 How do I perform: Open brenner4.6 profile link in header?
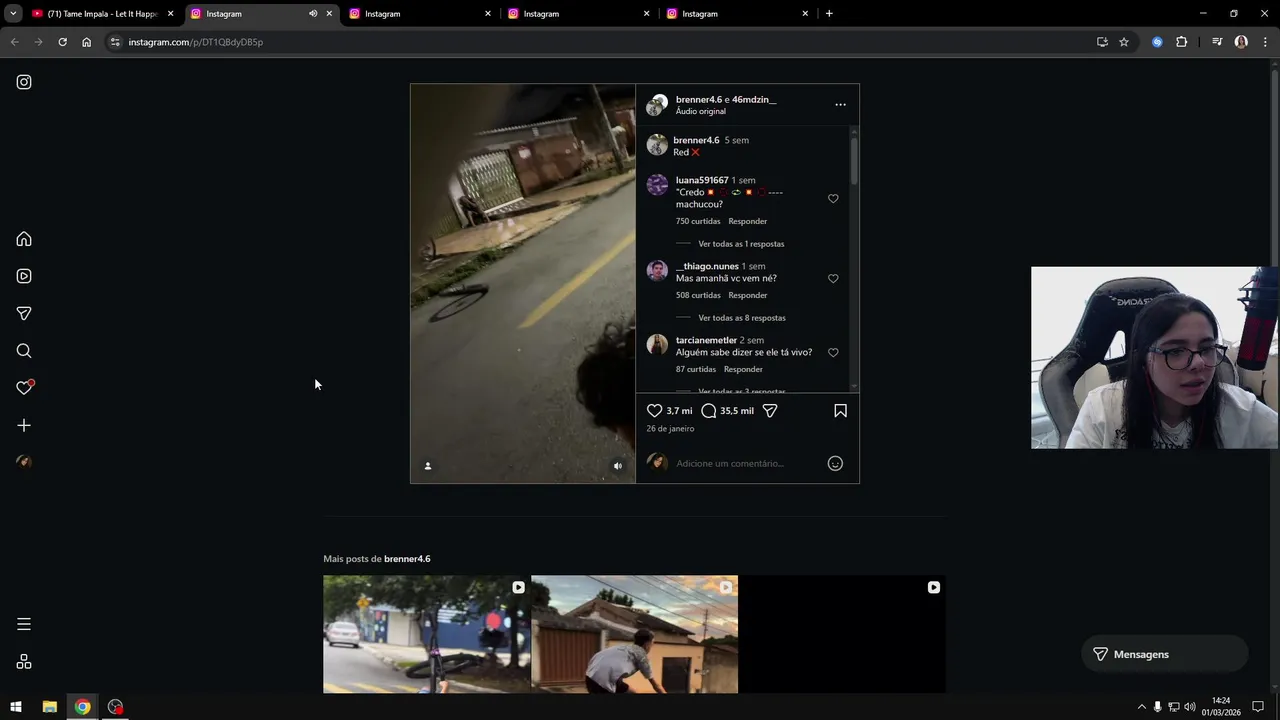[x=699, y=100]
